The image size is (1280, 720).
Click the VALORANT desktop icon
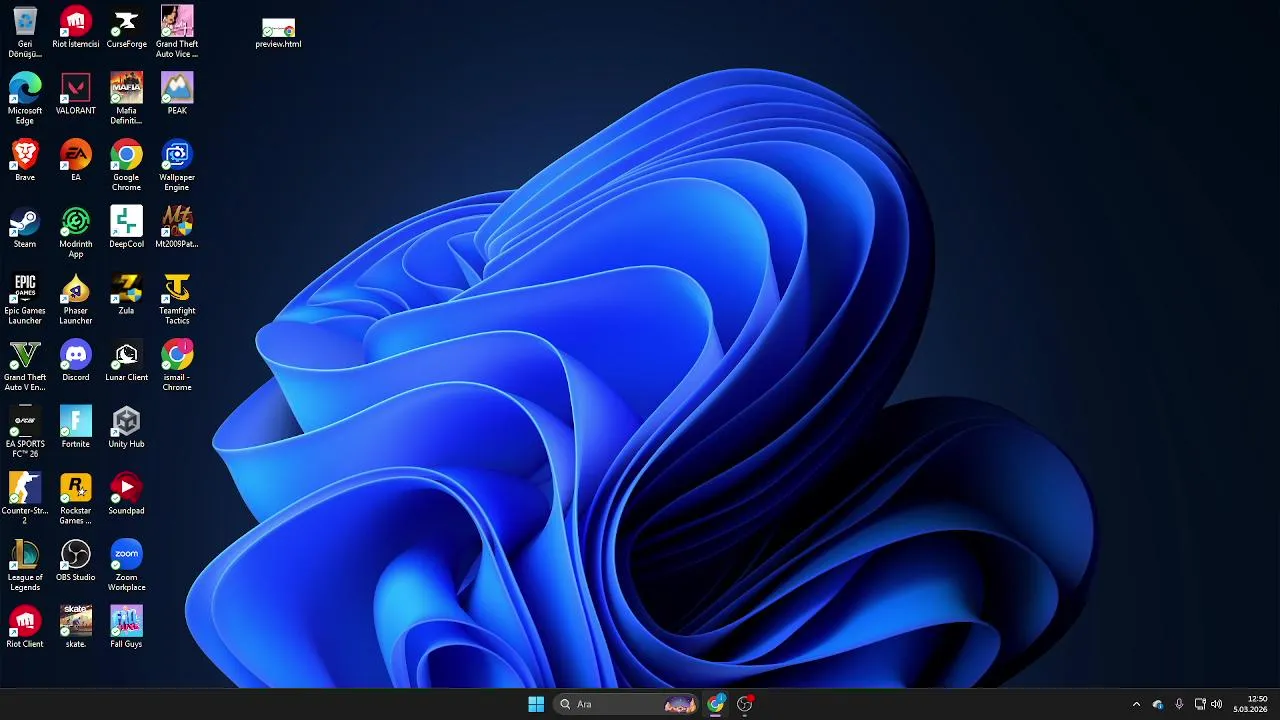click(76, 94)
